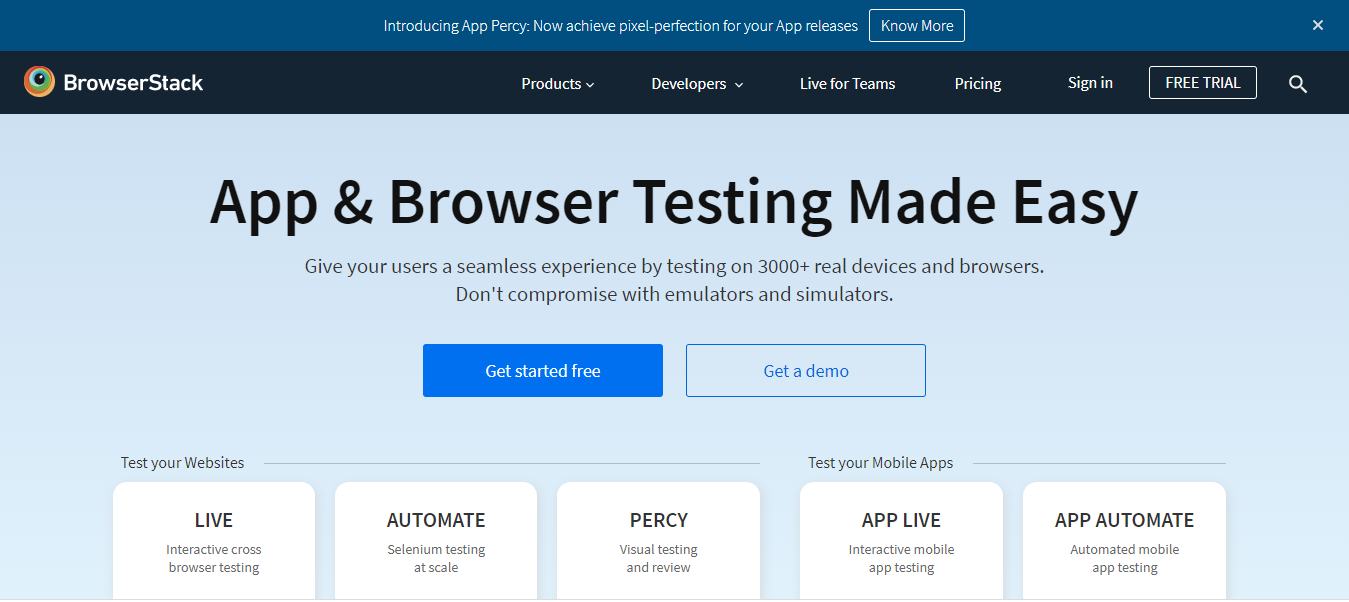This screenshot has width=1349, height=602.
Task: Open the PERCY product card
Action: click(658, 541)
